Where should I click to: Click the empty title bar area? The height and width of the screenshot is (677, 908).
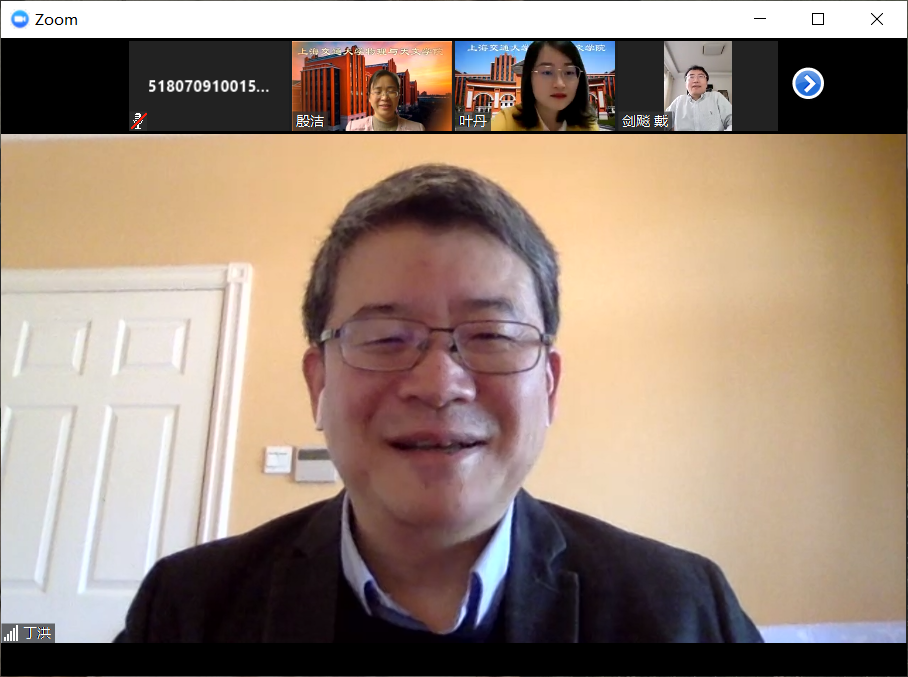pos(400,19)
